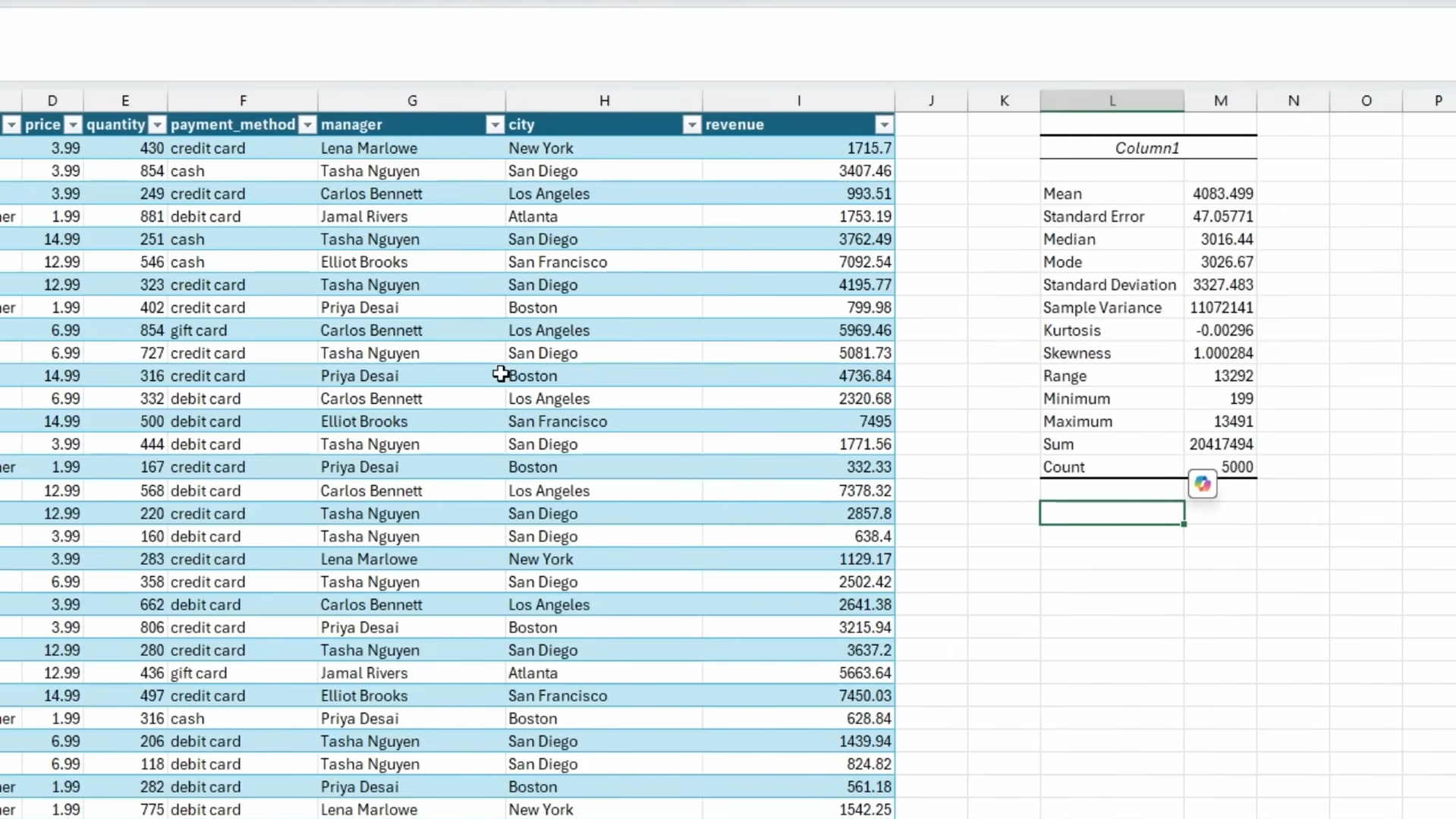
Task: Open the Copilot floating icon near Count
Action: pos(1203,484)
